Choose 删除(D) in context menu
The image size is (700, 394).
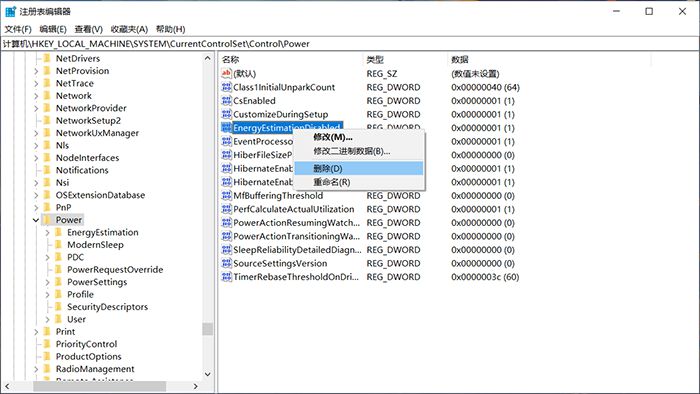click(x=359, y=168)
